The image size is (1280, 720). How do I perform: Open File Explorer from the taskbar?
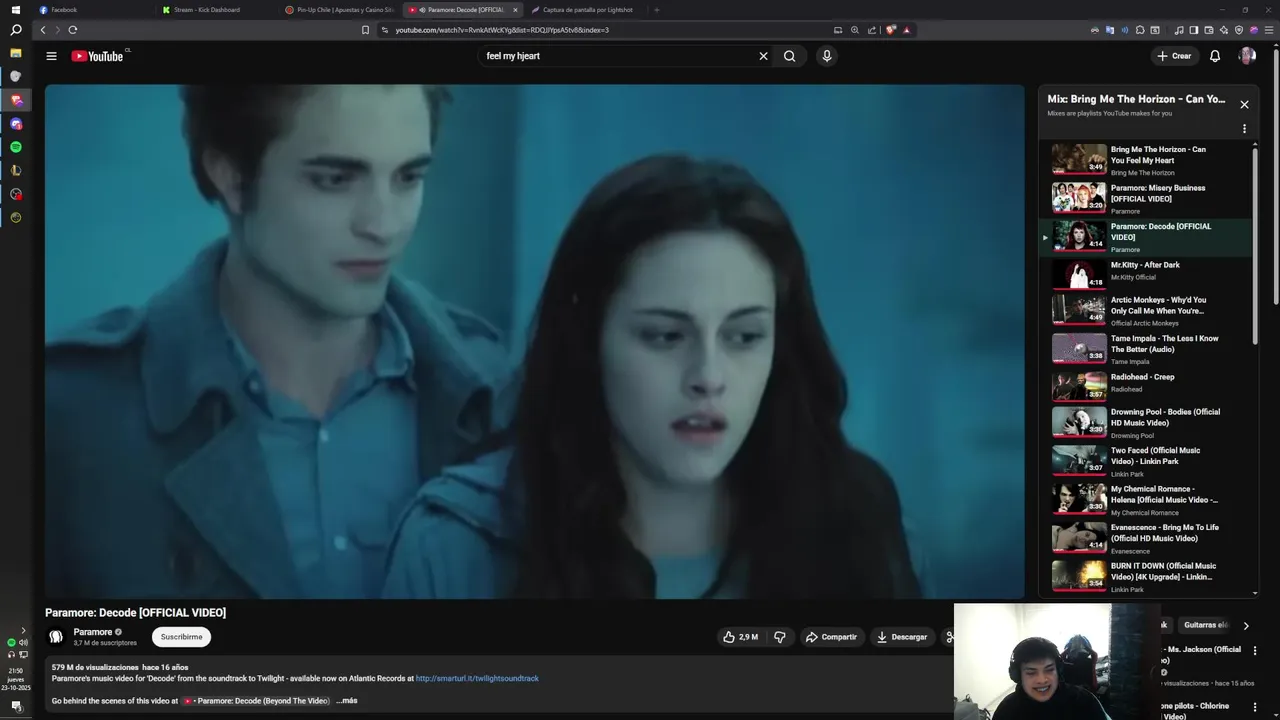pos(15,53)
